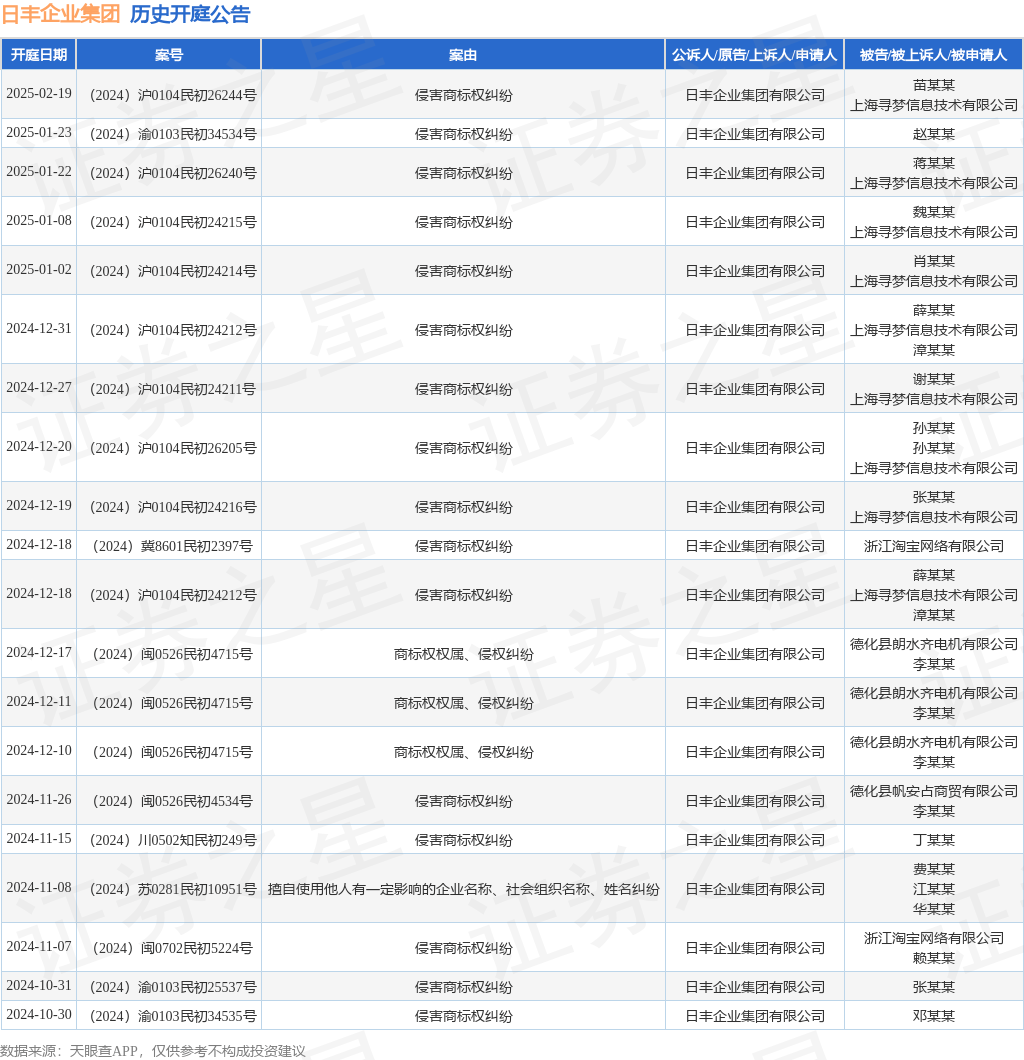Image resolution: width=1024 pixels, height=1060 pixels.
Task: Click defendant 苗某某
Action: [x=933, y=85]
